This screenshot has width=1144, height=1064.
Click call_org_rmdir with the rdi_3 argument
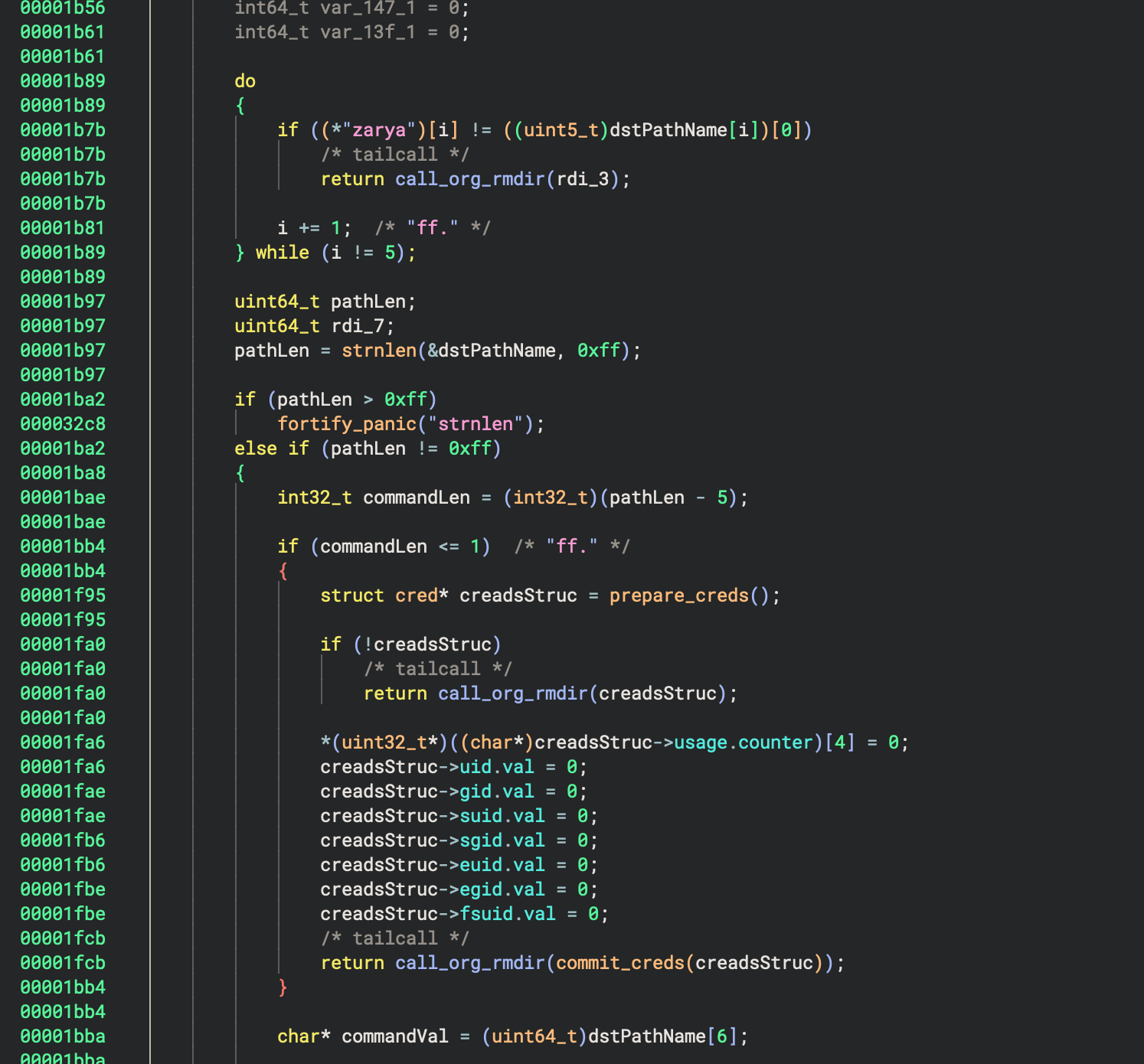[x=469, y=179]
